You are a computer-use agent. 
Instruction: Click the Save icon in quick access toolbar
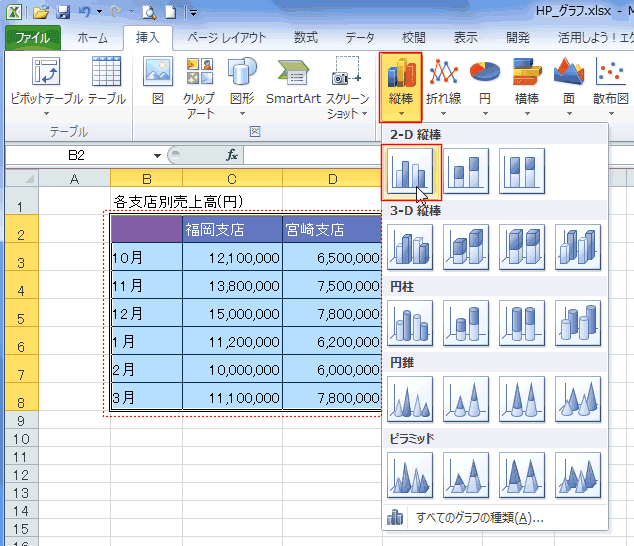coord(63,13)
